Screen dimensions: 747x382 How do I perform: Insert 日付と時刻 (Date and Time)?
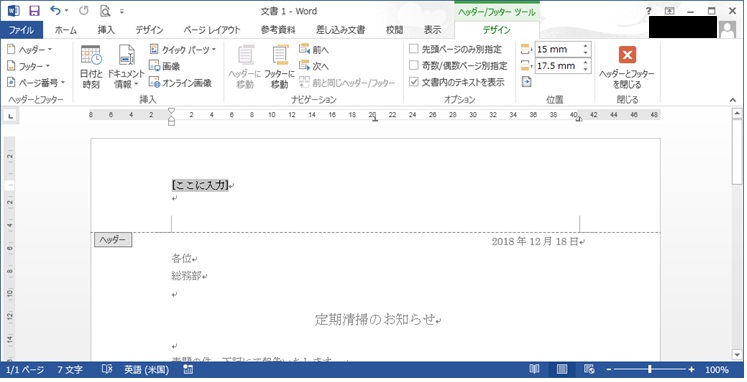(91, 67)
